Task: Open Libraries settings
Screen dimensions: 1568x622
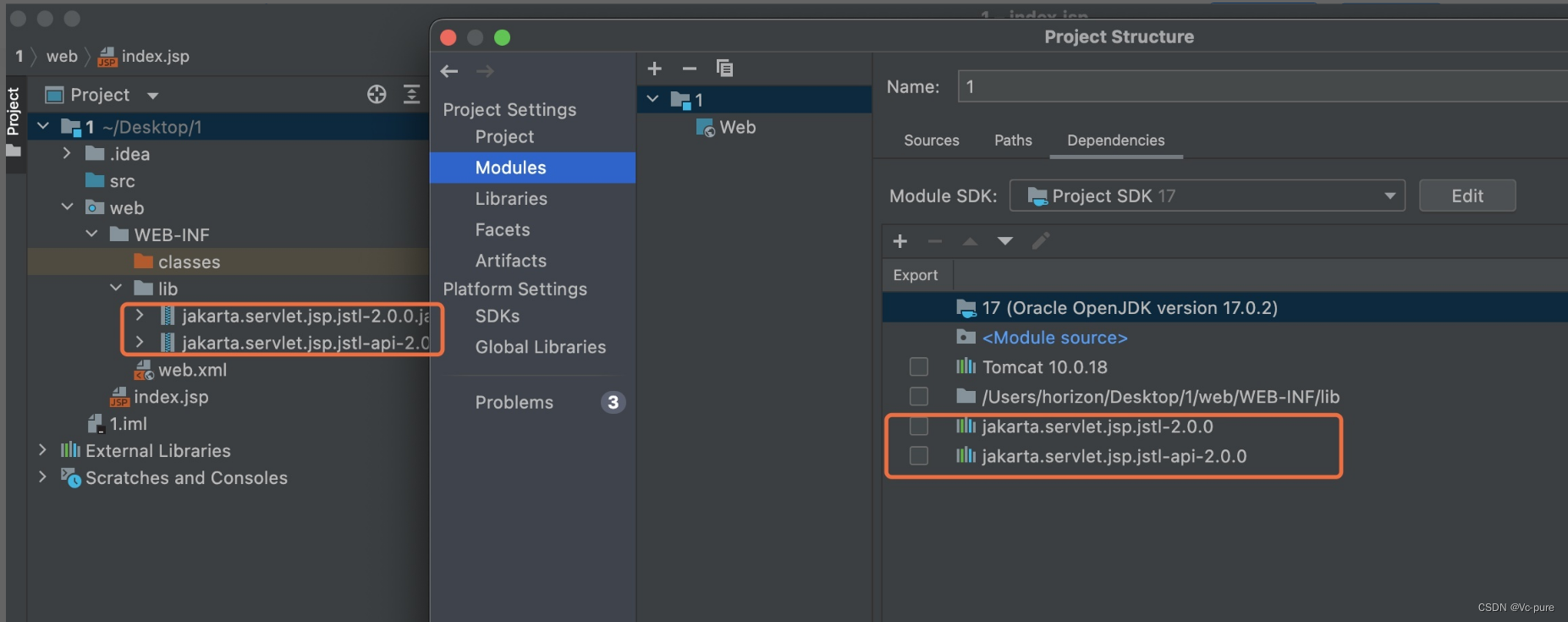Action: coord(511,199)
